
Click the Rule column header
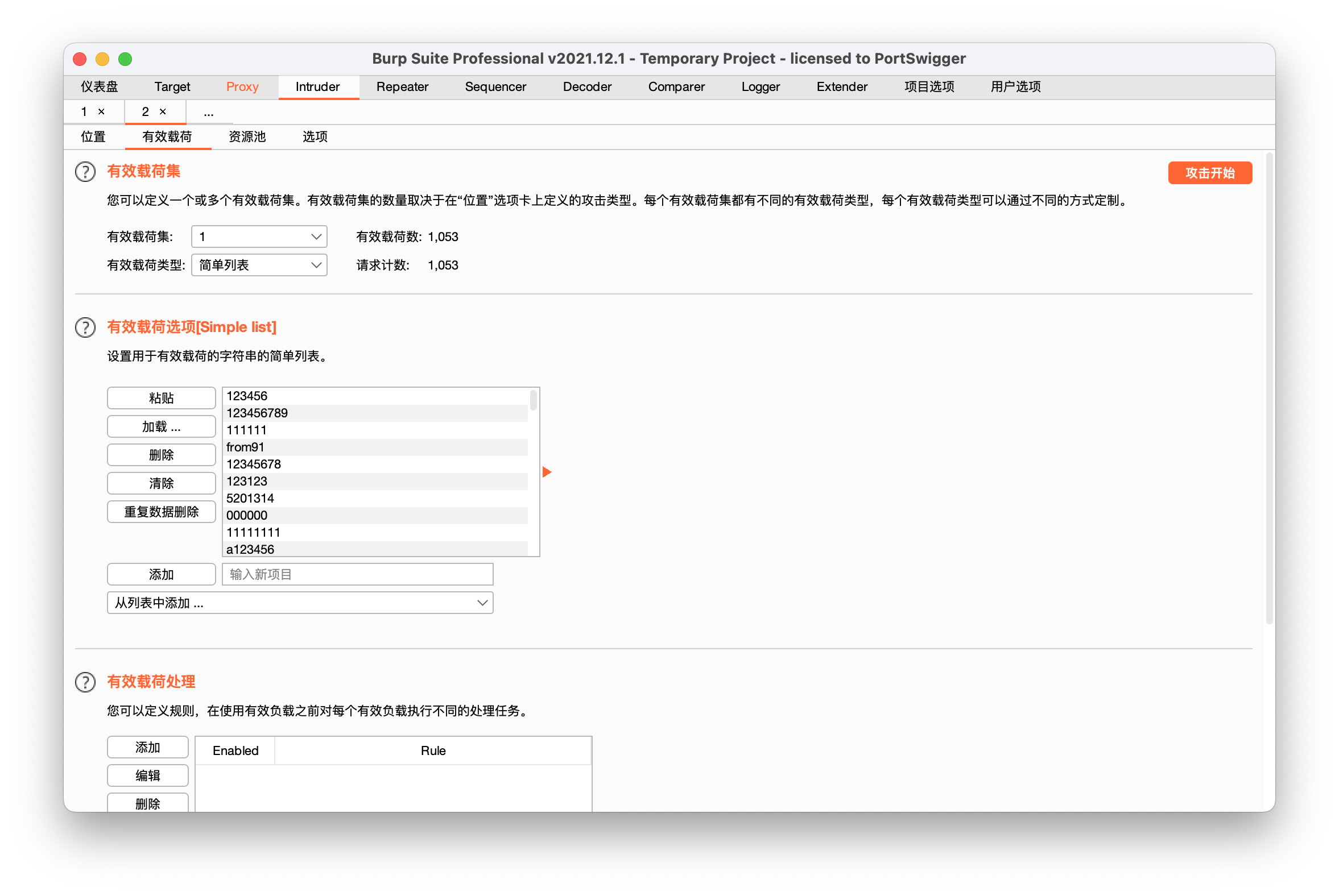tap(433, 751)
